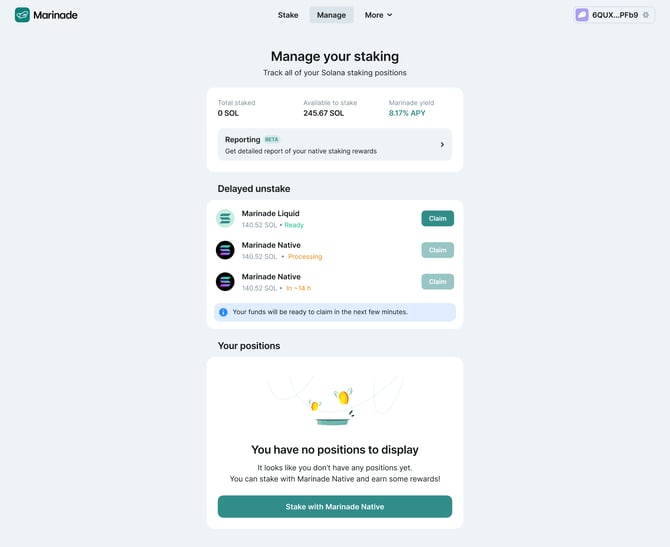The width and height of the screenshot is (670, 547).
Task: Click the Processing Marinade Native token icon
Action: coord(225,250)
